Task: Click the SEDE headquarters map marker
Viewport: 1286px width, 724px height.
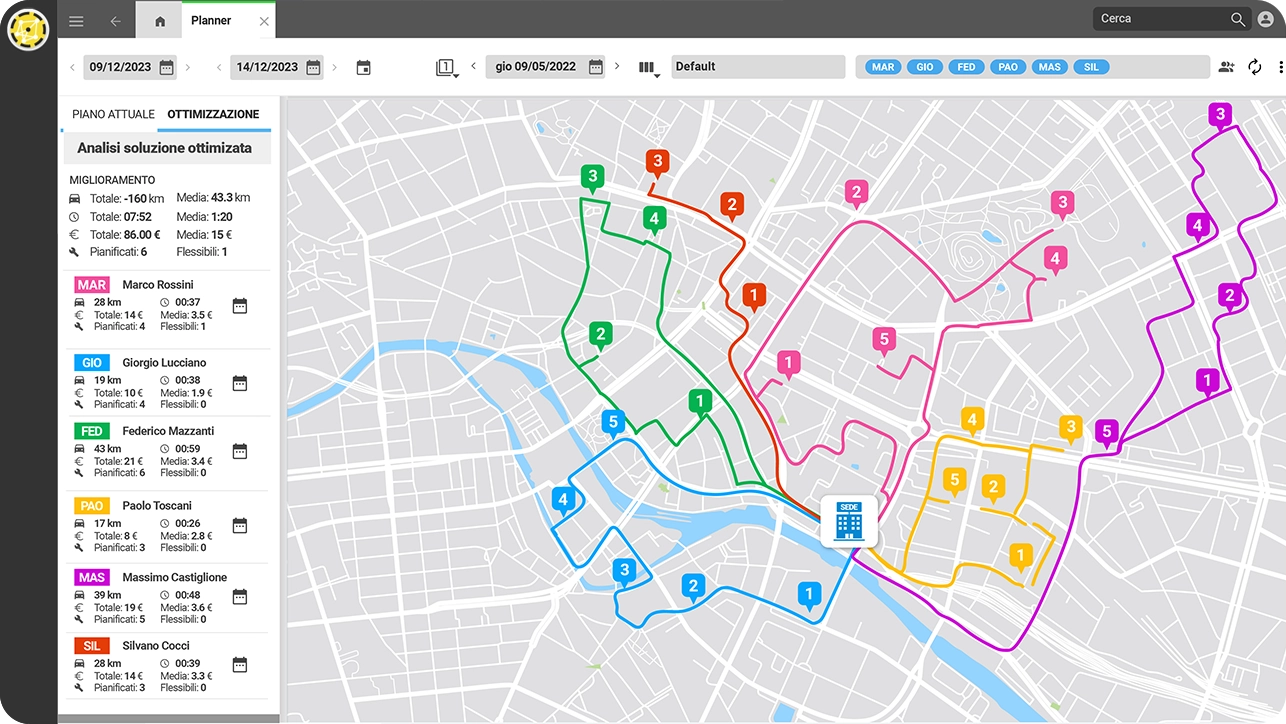Action: tap(848, 520)
